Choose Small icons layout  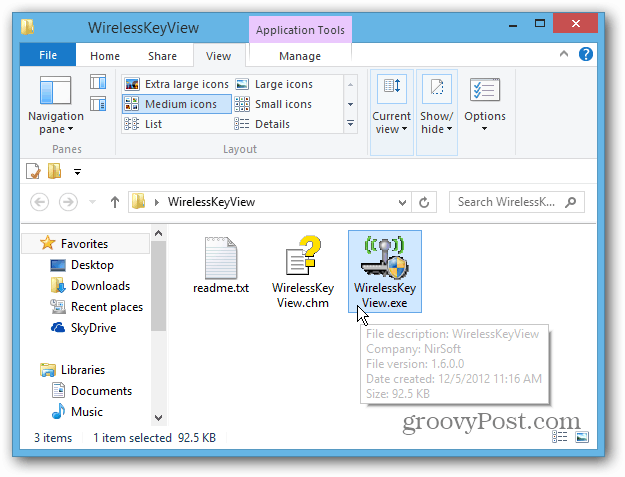[274, 104]
